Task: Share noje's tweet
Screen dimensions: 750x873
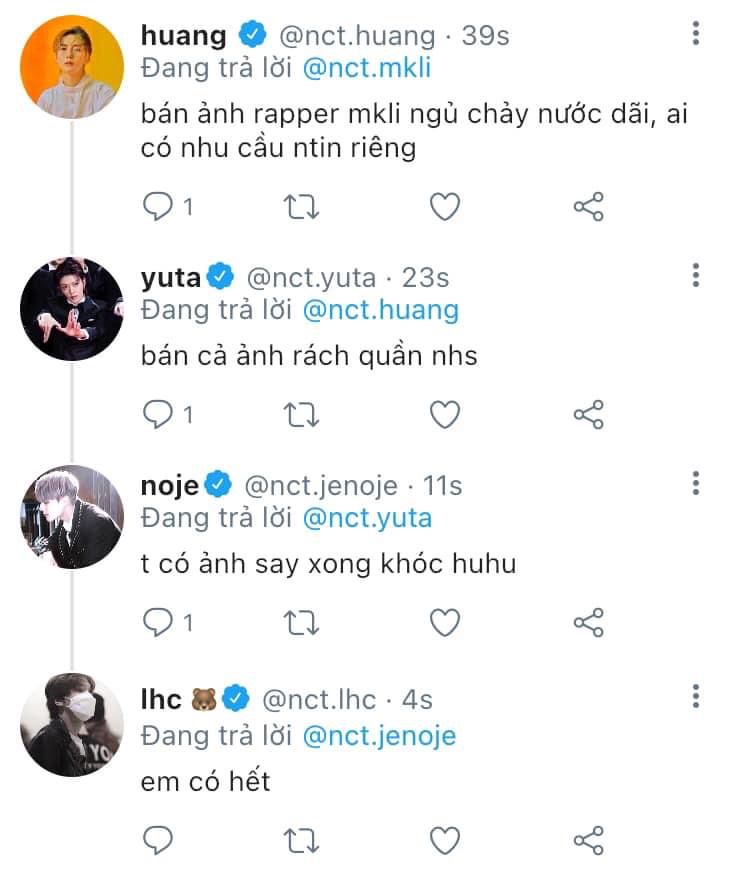Action: click(x=588, y=622)
